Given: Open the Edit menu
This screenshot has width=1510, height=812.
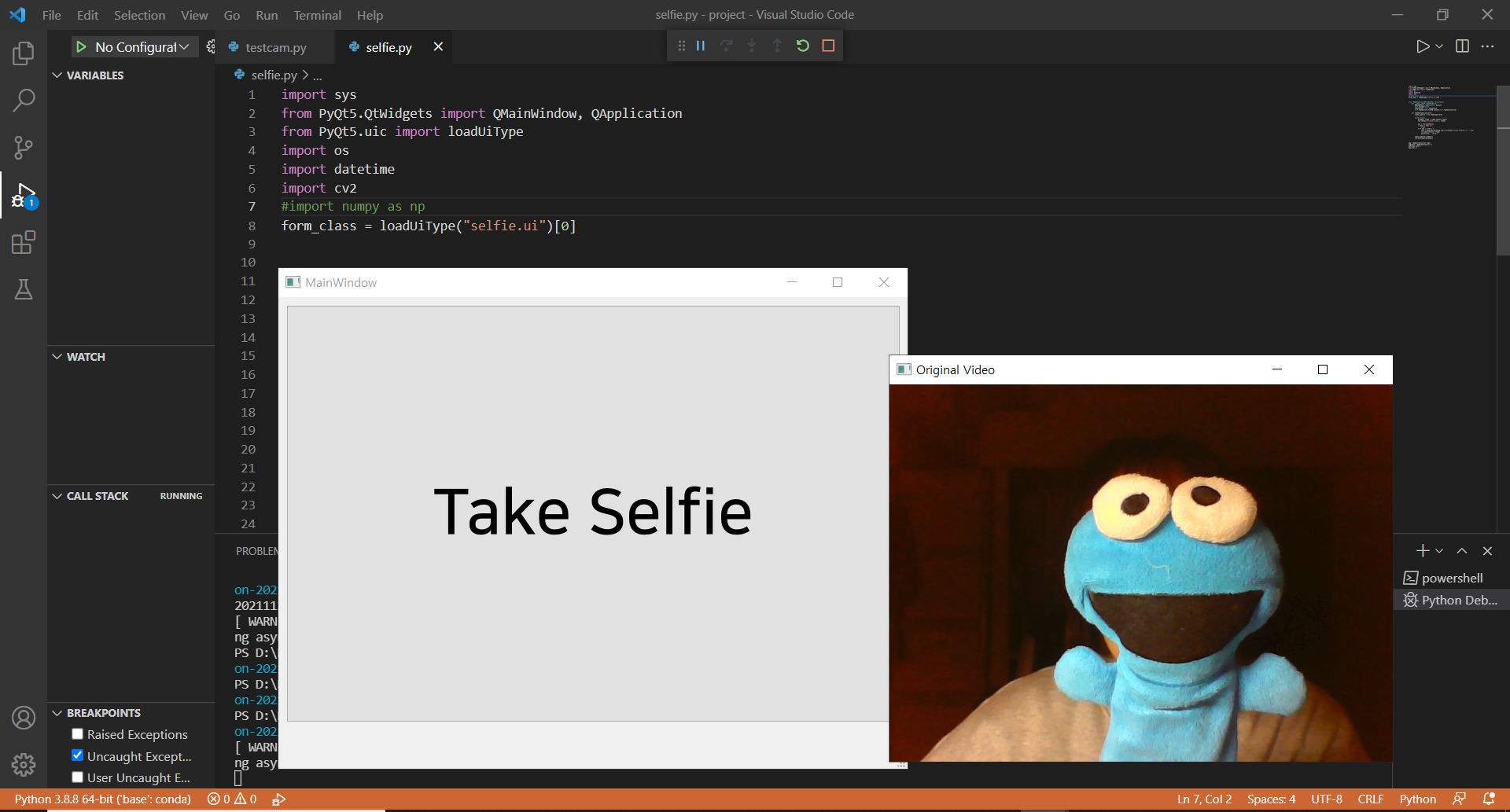Looking at the screenshot, I should click(x=87, y=15).
